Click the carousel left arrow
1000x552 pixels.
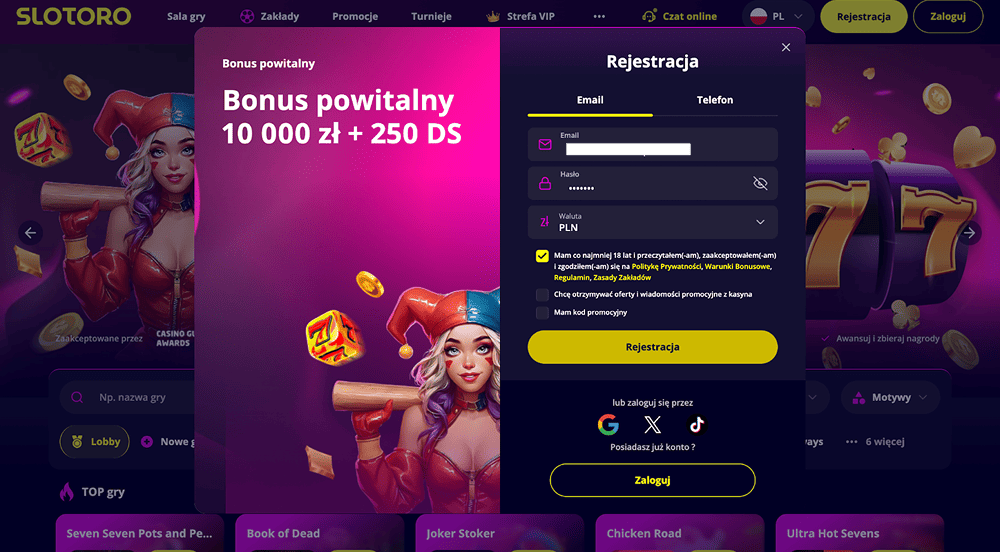point(30,233)
